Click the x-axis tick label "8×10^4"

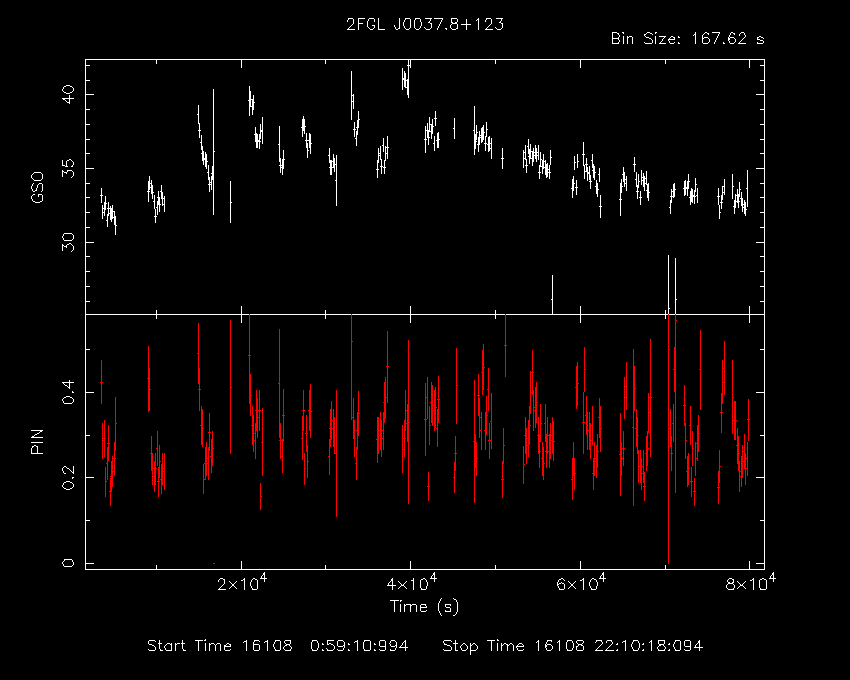click(750, 582)
